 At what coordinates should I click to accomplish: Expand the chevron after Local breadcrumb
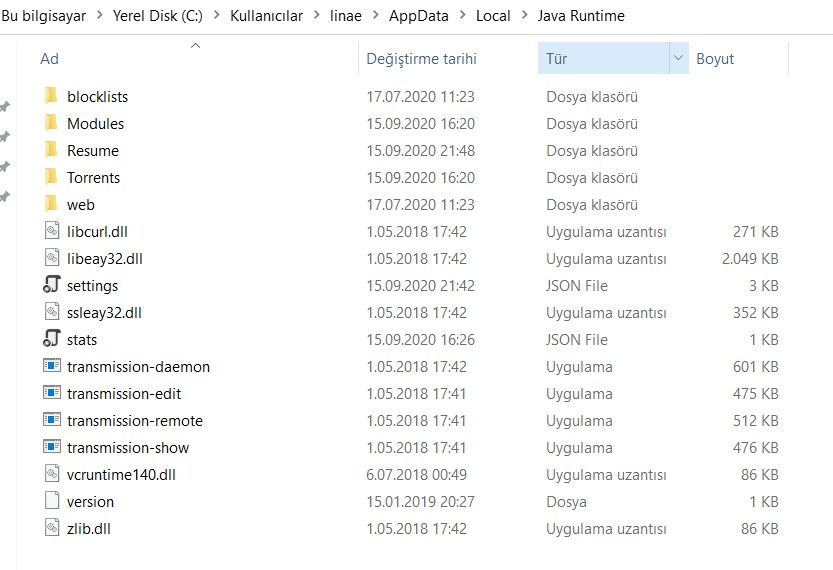click(524, 15)
